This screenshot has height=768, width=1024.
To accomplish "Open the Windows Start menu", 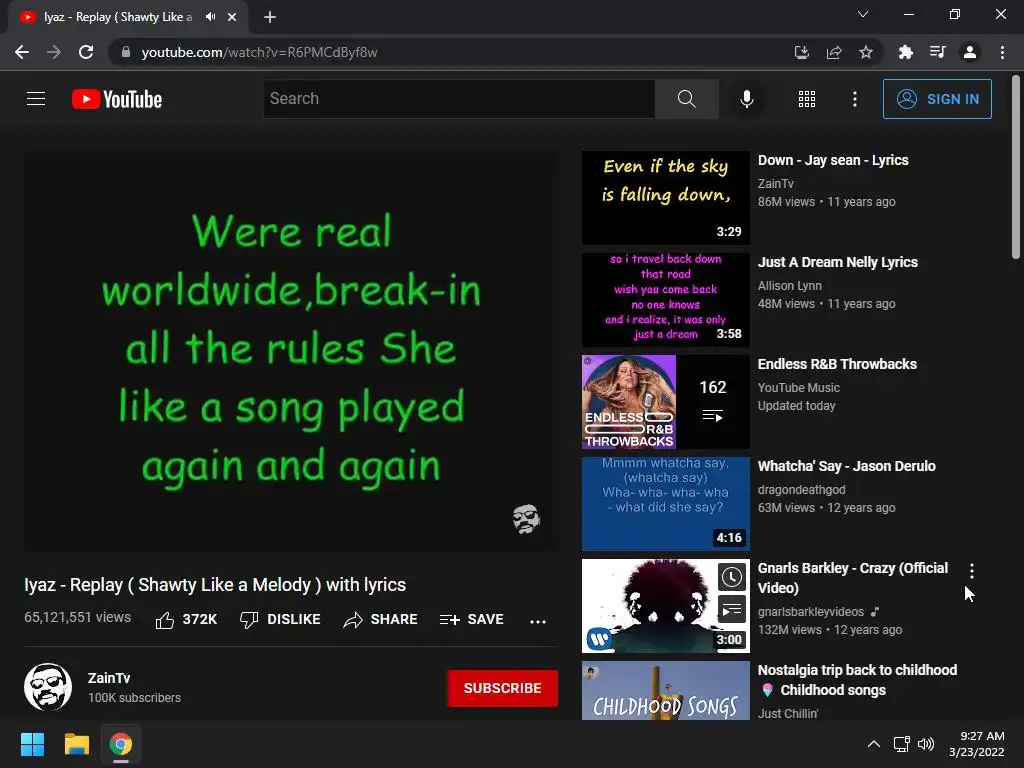I will pyautogui.click(x=32, y=744).
